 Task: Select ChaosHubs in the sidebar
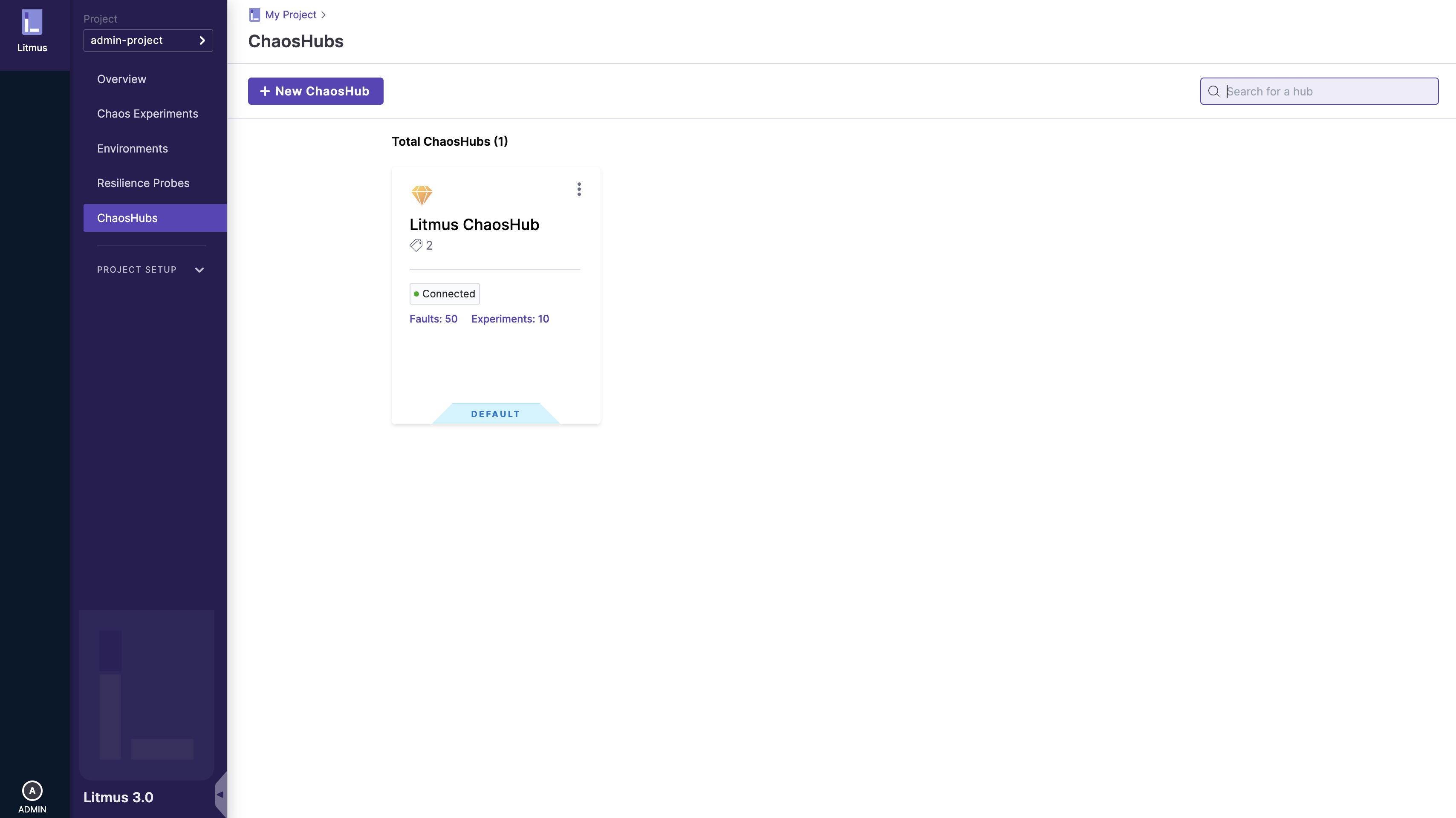coord(127,218)
